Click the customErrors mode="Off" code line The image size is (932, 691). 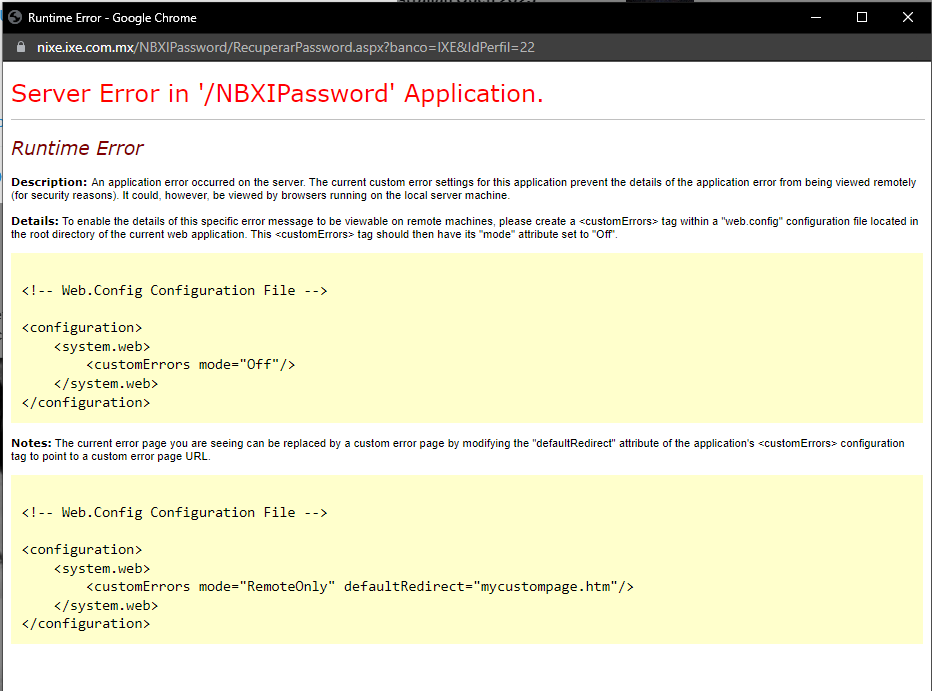point(191,364)
